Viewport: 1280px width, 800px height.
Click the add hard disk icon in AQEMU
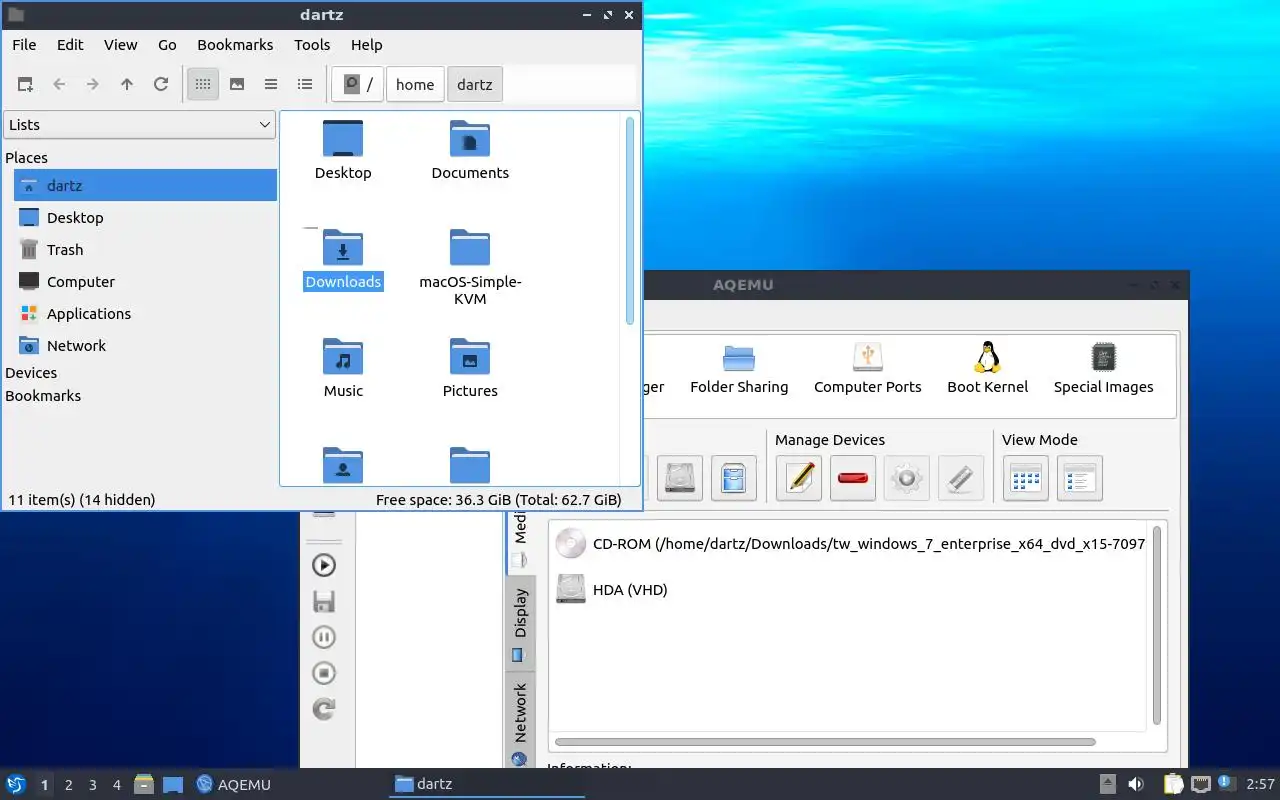point(680,478)
